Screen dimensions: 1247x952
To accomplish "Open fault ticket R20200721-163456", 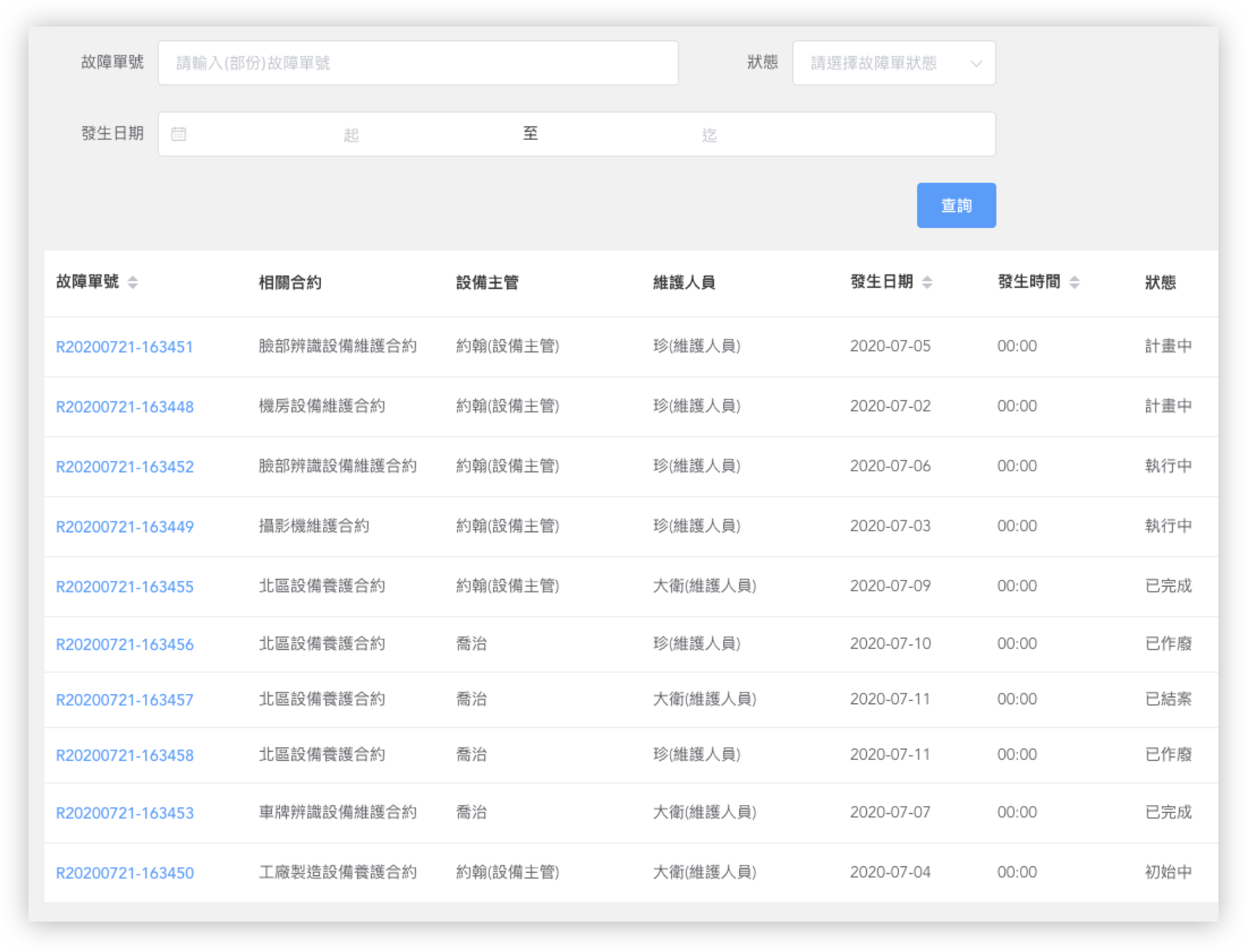I will pos(125,645).
